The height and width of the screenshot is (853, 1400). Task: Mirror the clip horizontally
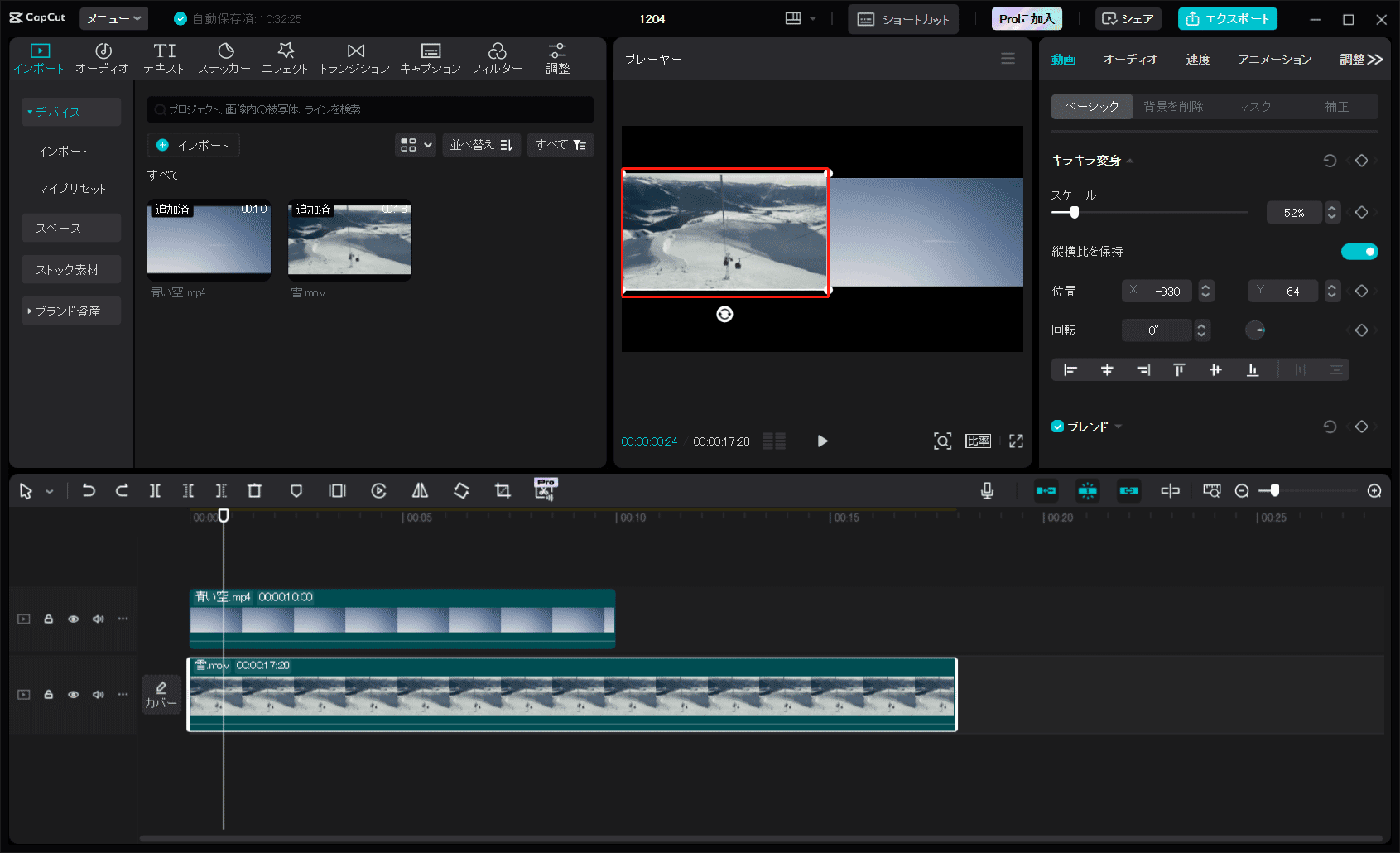[419, 490]
